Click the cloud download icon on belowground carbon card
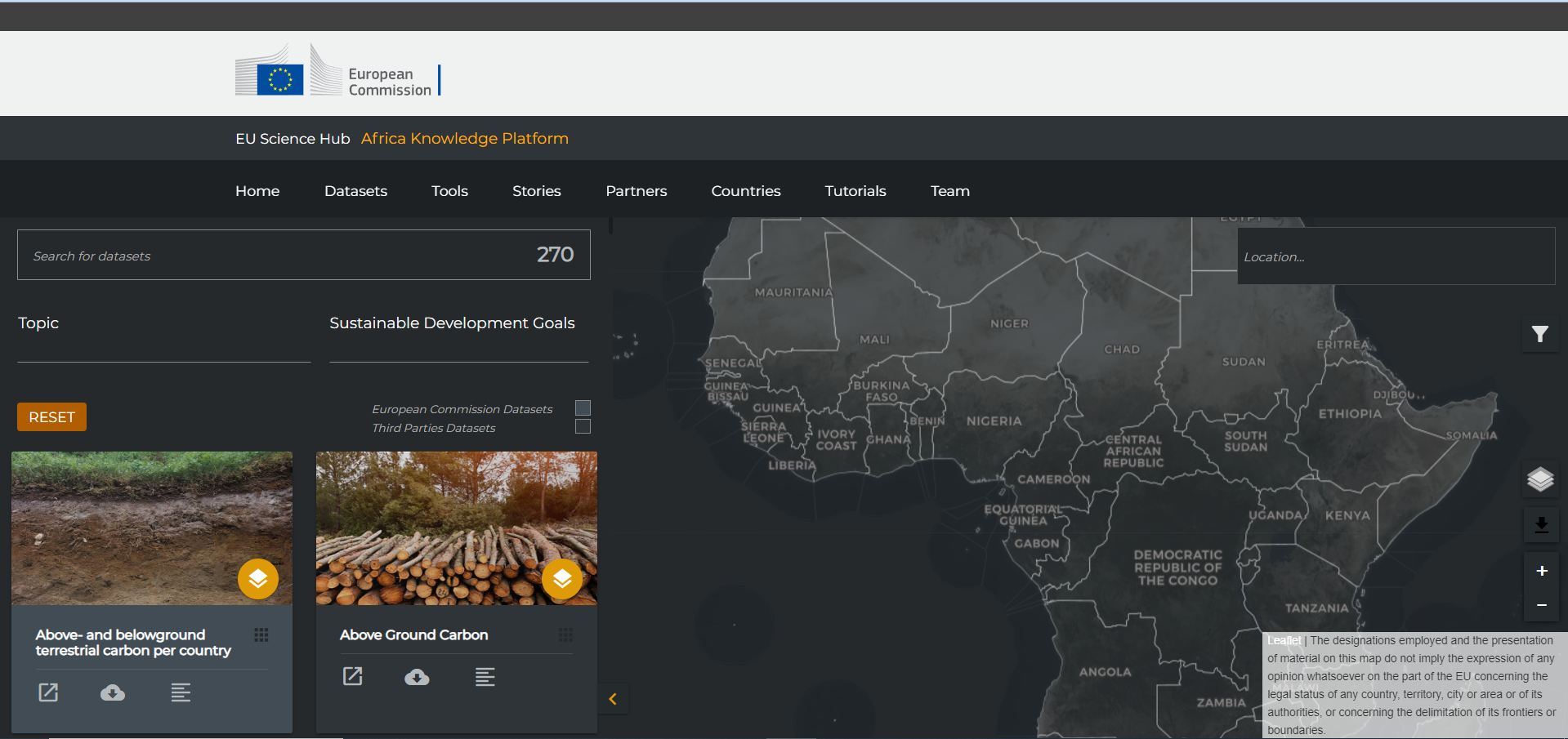 click(x=112, y=692)
